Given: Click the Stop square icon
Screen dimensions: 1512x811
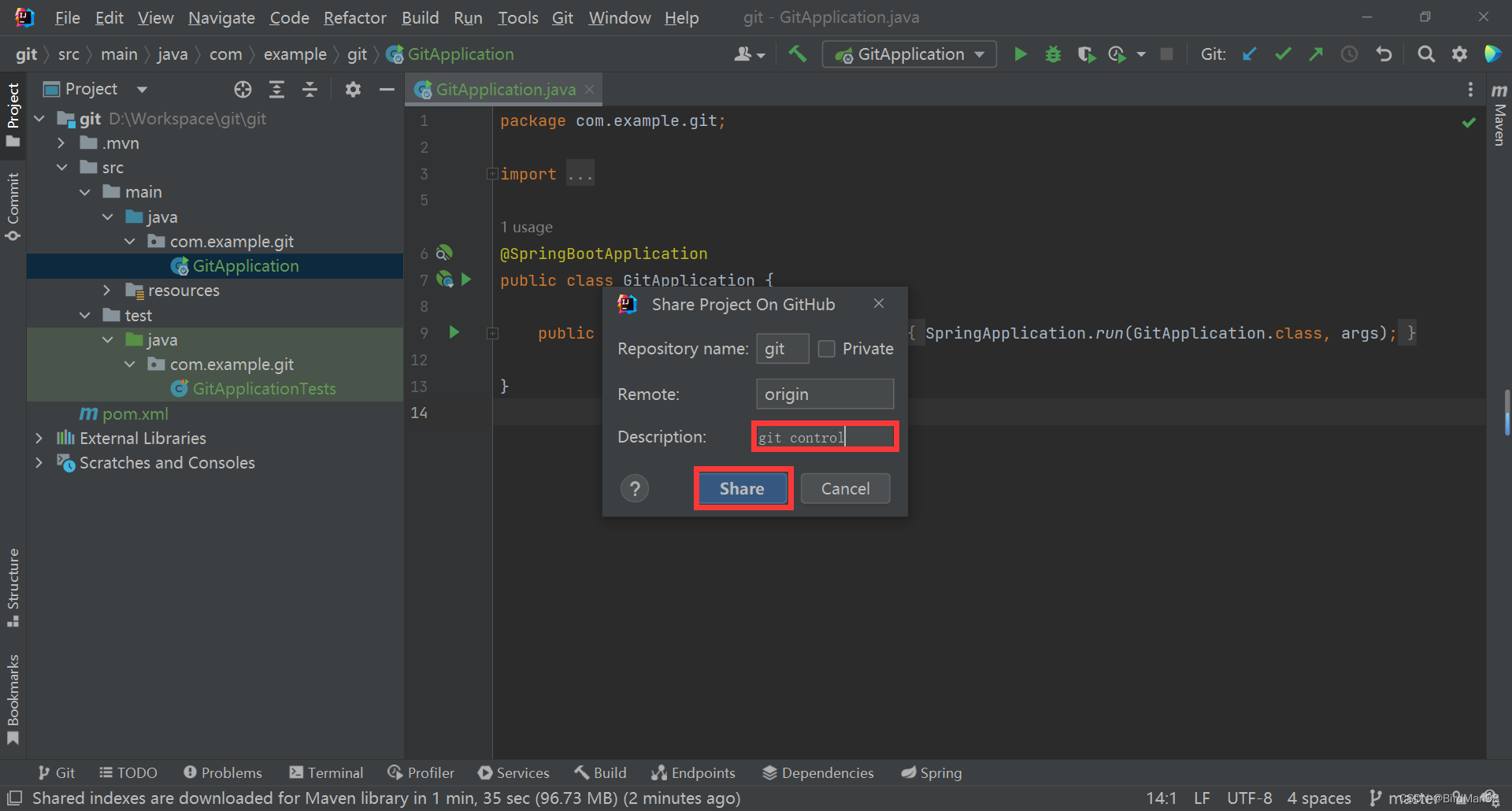Looking at the screenshot, I should (1167, 54).
